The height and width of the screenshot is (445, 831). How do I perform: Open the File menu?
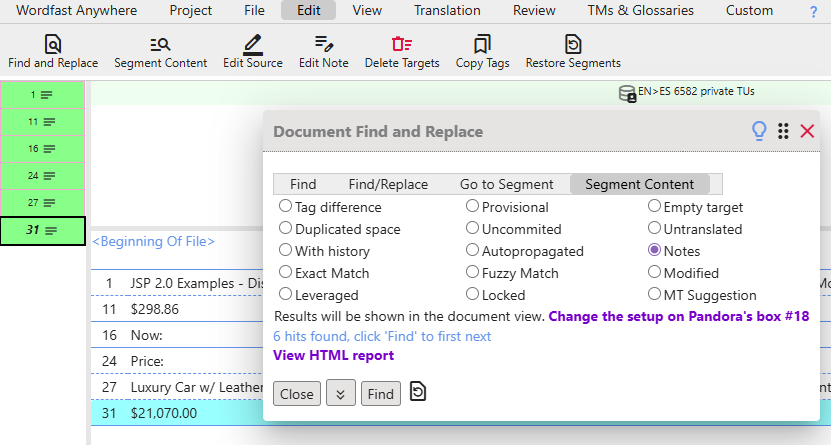click(254, 11)
